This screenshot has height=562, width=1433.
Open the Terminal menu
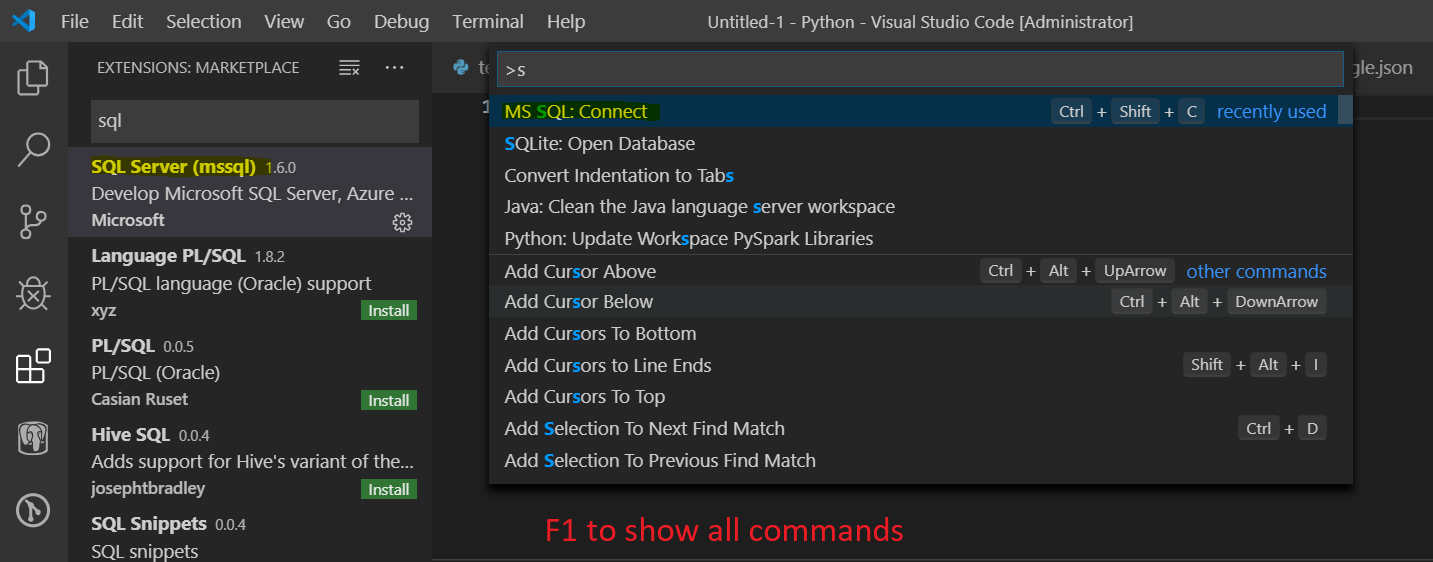click(x=488, y=21)
